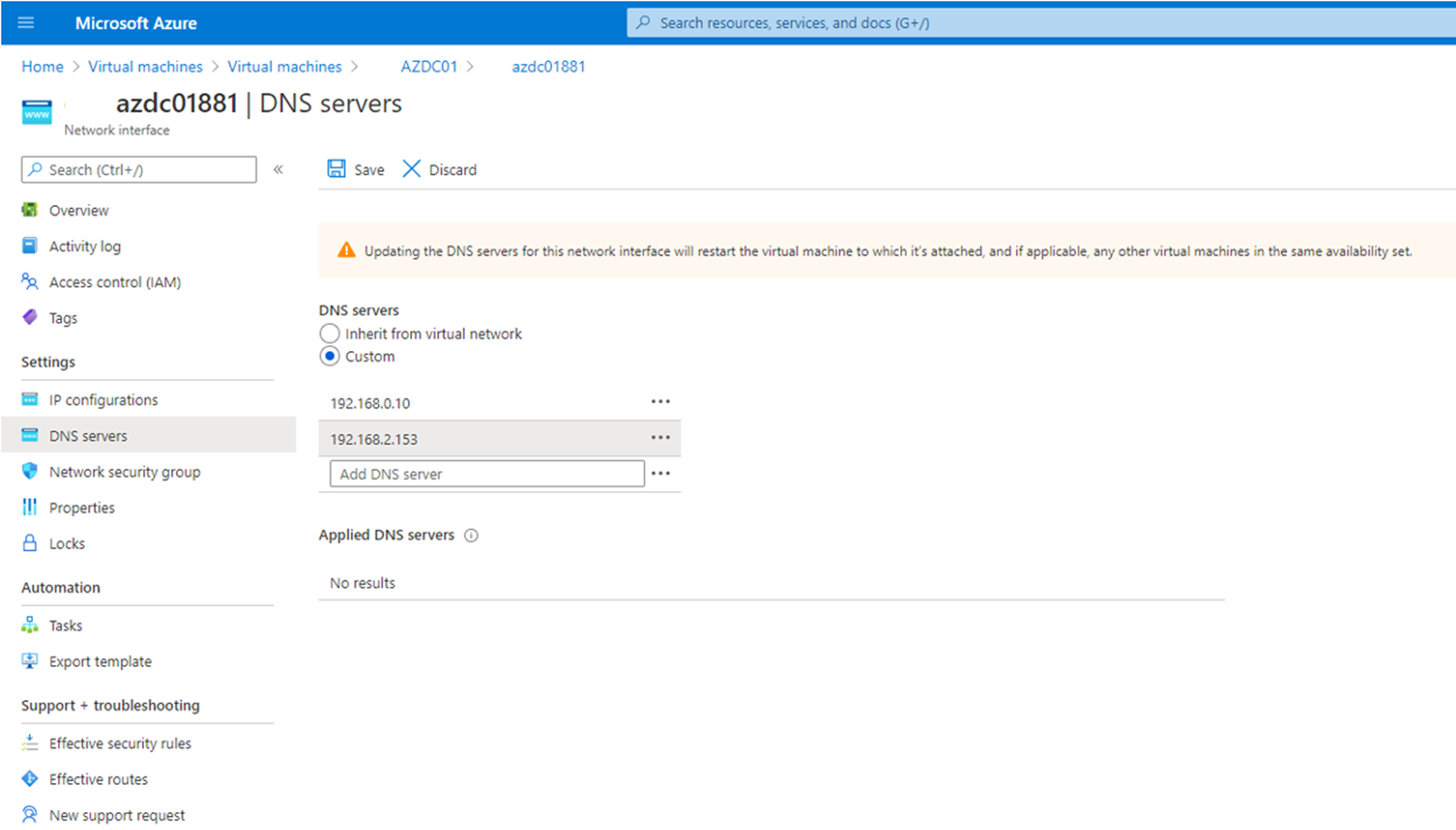
Task: Navigate to Home breadcrumb link
Action: [42, 67]
